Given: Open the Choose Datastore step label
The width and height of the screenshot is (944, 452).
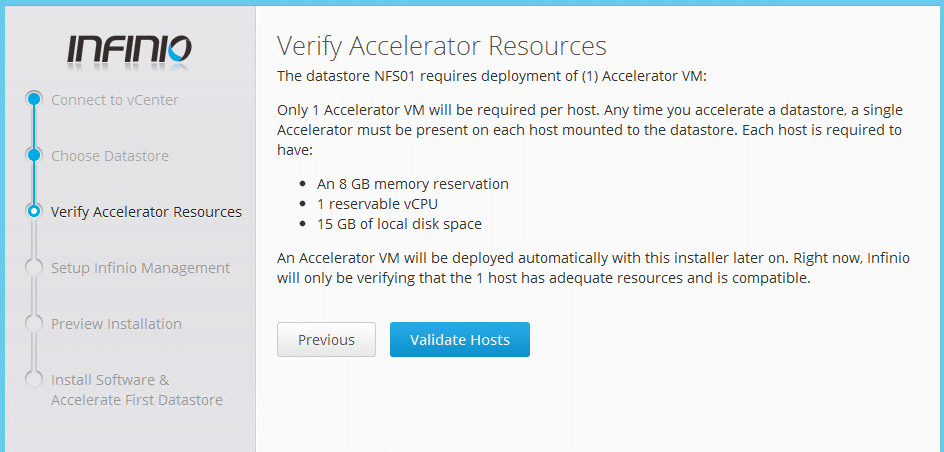Looking at the screenshot, I should tap(110, 156).
